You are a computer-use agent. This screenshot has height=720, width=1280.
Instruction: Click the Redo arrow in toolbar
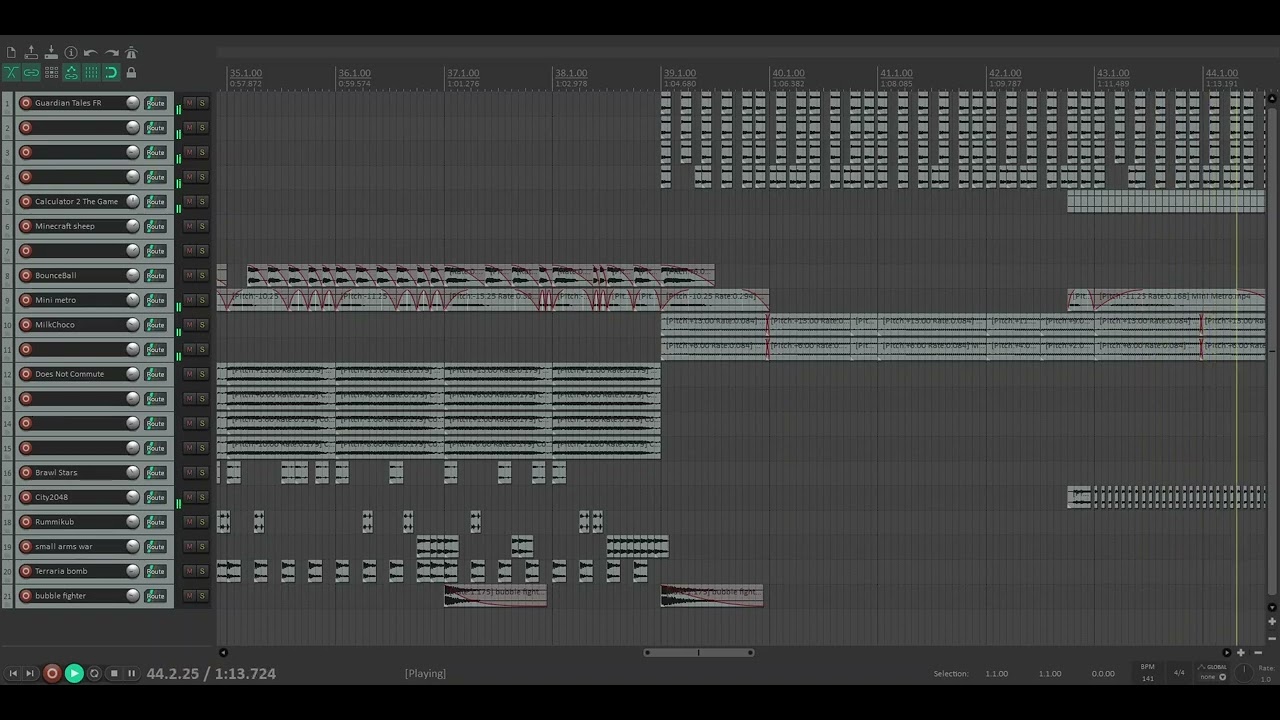click(111, 53)
